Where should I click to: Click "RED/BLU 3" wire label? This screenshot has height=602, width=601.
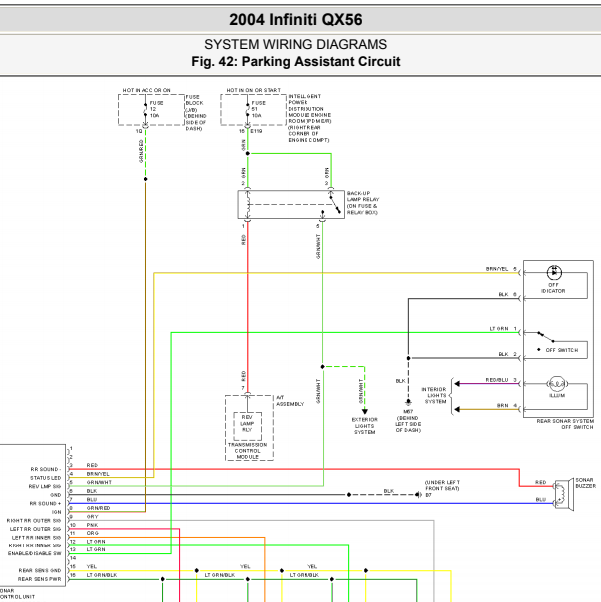pos(501,380)
